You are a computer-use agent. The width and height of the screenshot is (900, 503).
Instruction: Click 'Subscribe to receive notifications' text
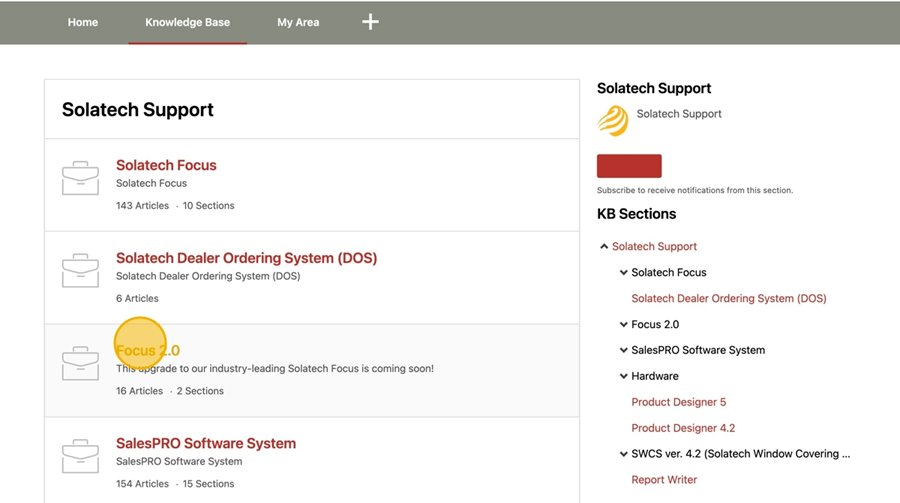(695, 190)
